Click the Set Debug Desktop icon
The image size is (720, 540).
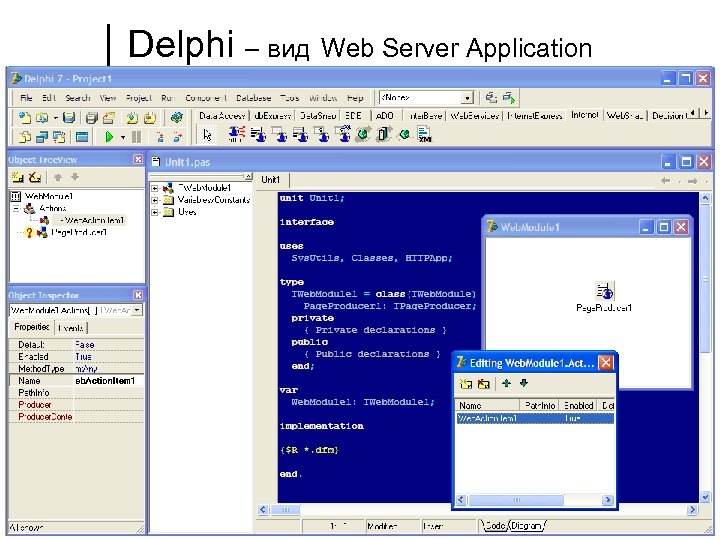tap(509, 97)
